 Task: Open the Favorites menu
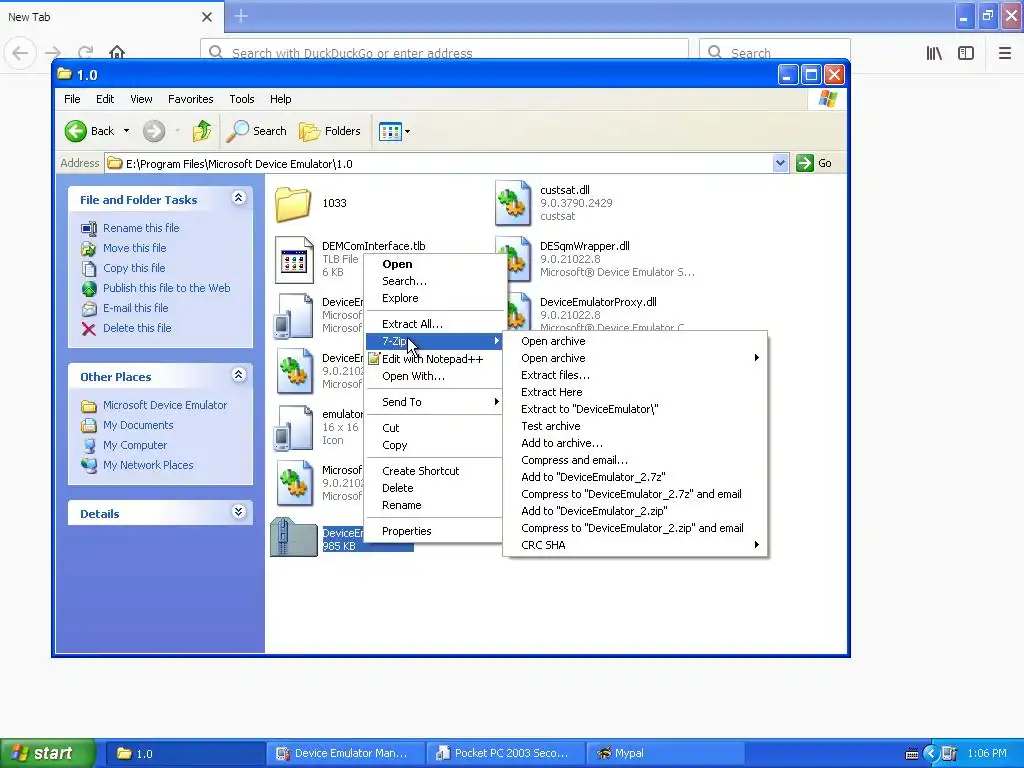191,99
